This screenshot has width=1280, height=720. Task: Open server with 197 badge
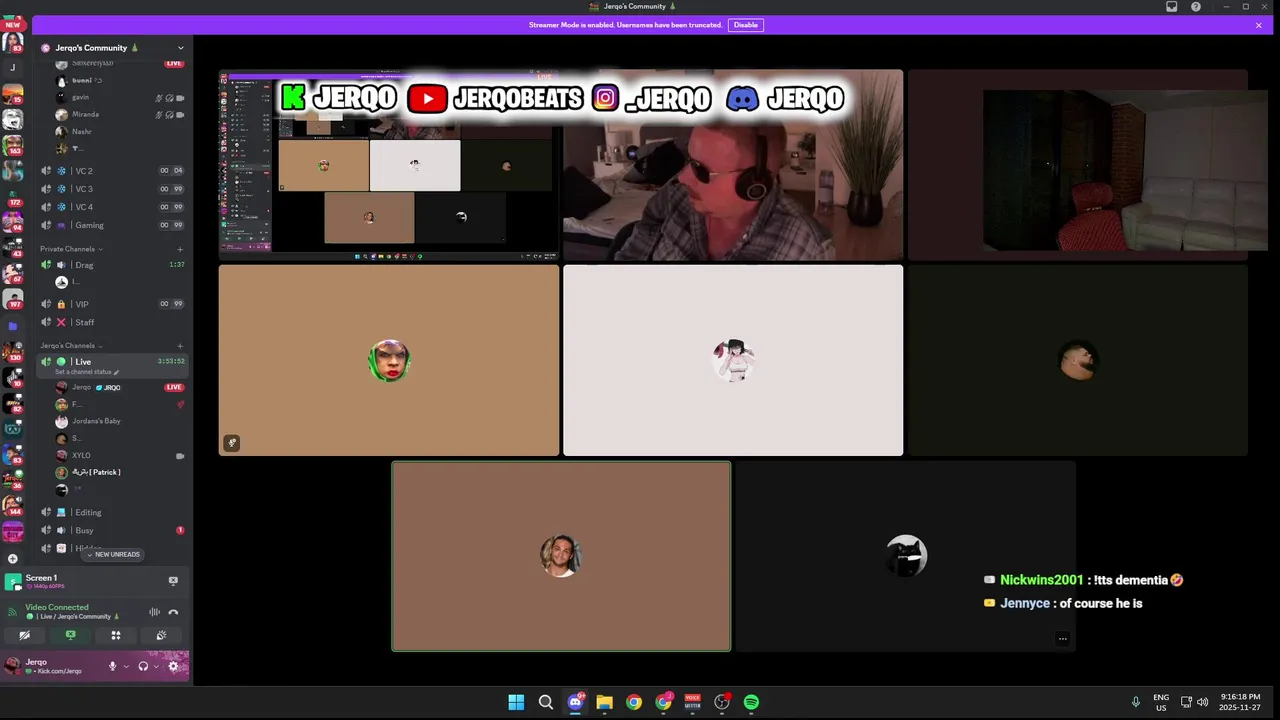point(13,298)
